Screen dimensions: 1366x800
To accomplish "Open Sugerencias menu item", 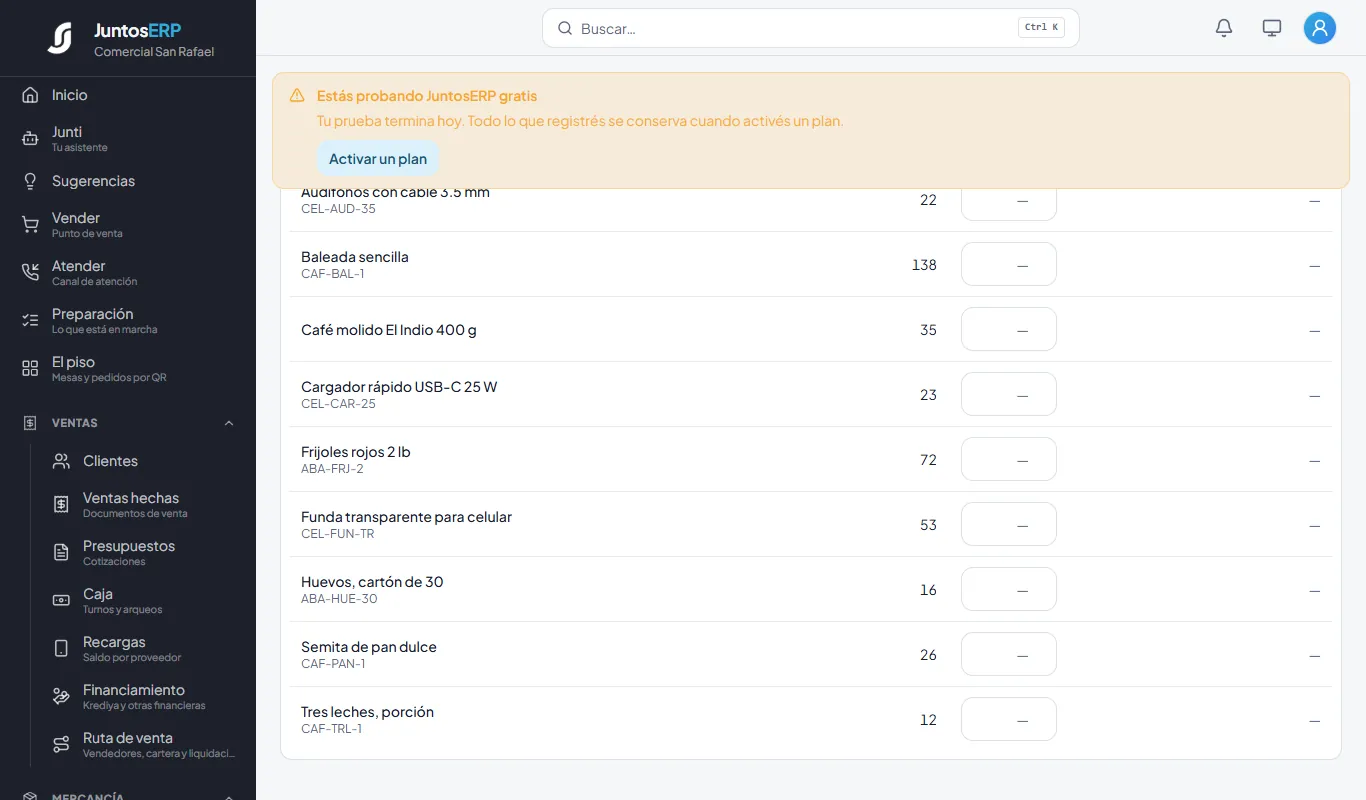I will (128, 181).
